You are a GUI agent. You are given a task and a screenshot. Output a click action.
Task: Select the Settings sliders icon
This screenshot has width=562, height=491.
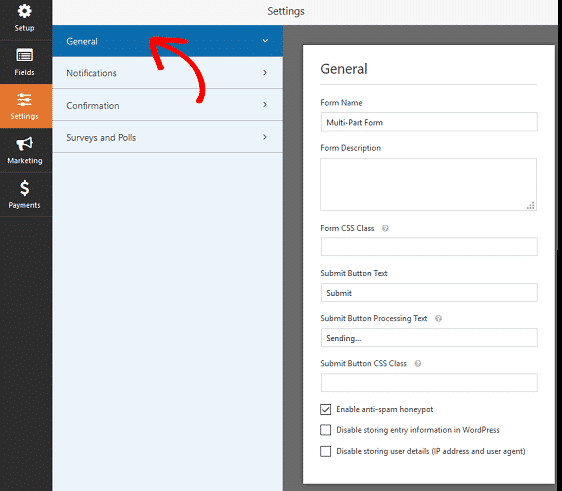(x=24, y=100)
